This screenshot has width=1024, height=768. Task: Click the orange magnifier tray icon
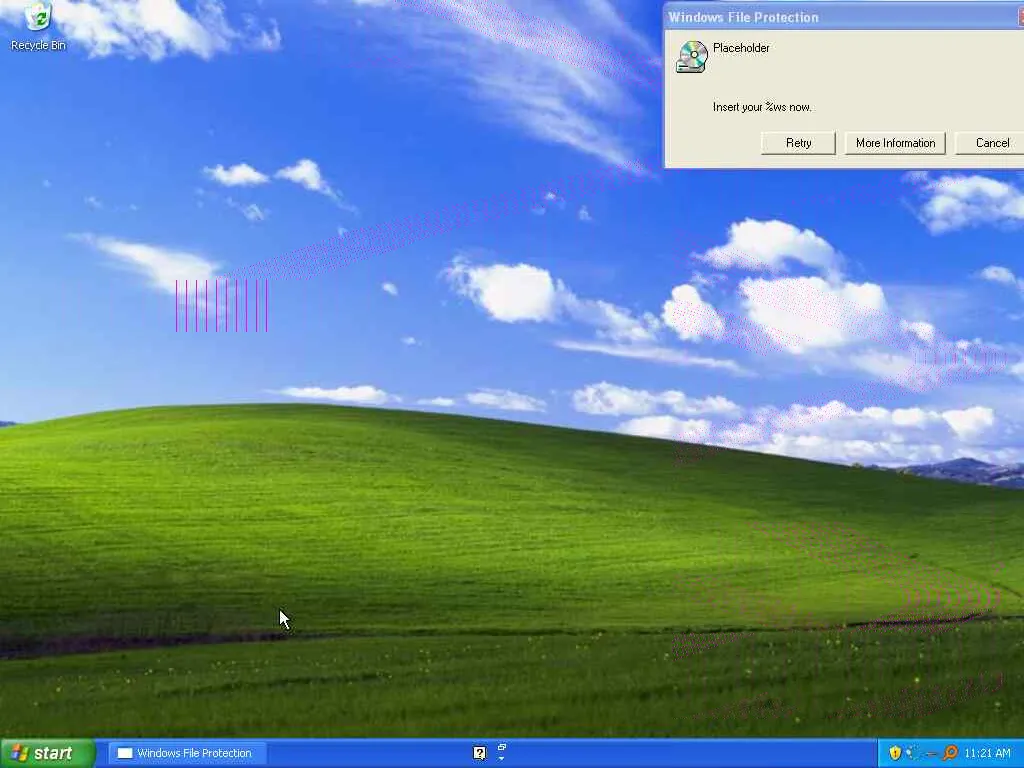950,753
